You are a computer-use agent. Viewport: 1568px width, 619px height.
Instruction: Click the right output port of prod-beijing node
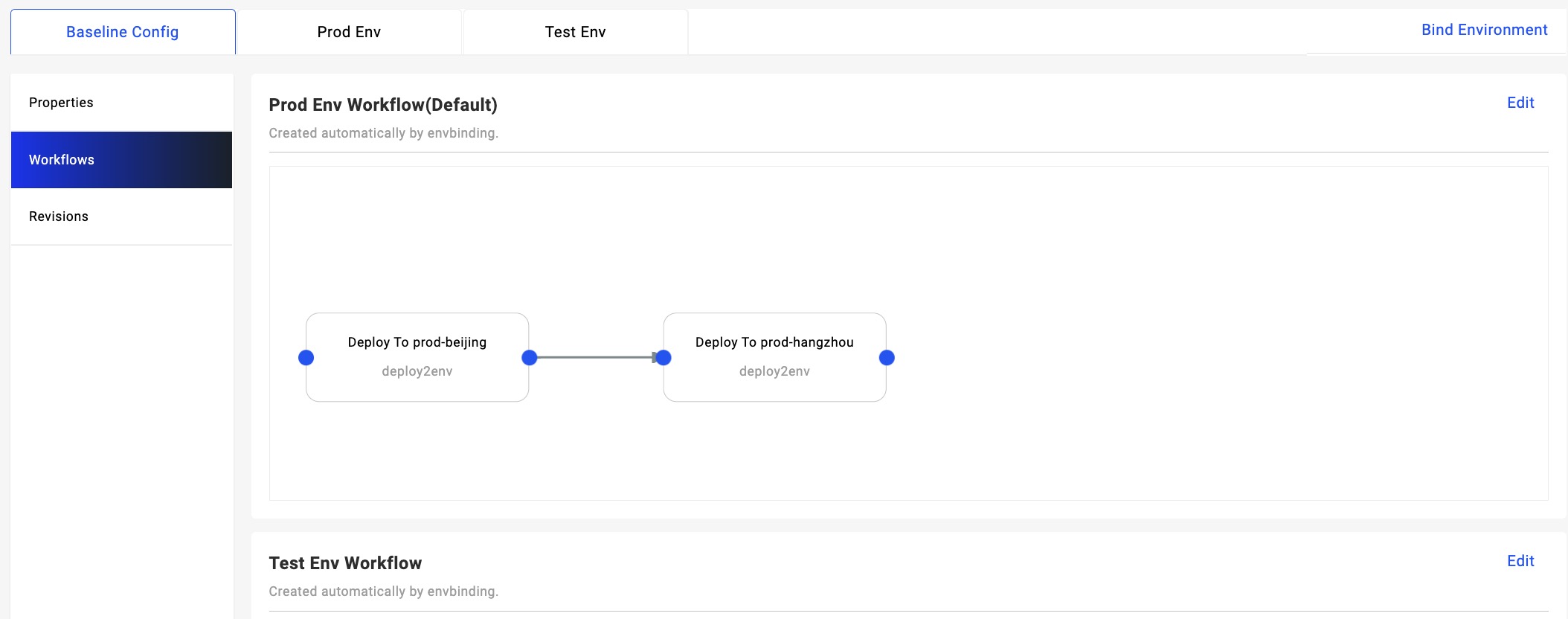pos(530,358)
